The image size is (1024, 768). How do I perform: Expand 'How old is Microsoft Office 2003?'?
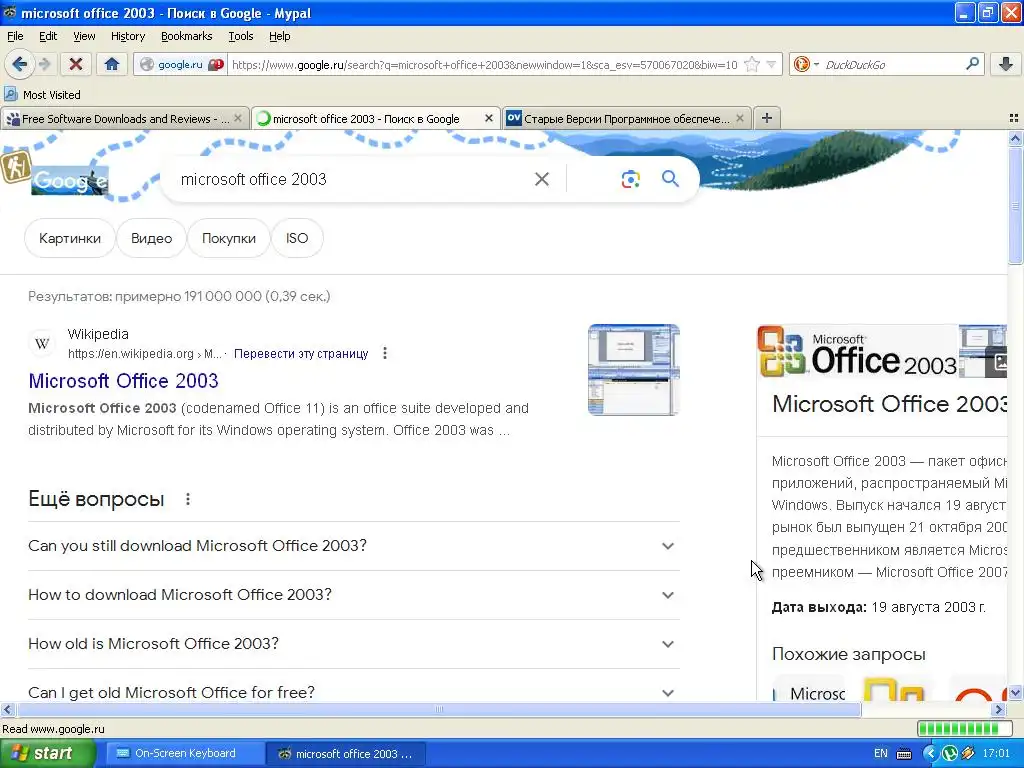click(x=354, y=644)
